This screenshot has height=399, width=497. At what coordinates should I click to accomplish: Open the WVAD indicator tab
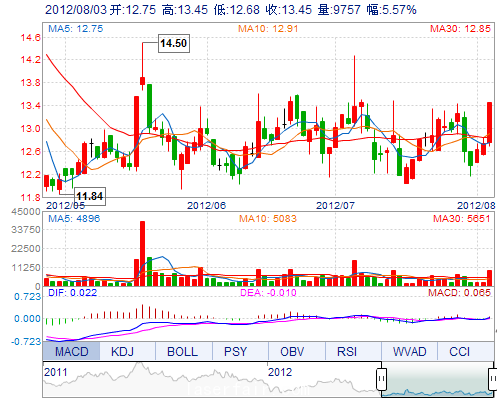(409, 351)
